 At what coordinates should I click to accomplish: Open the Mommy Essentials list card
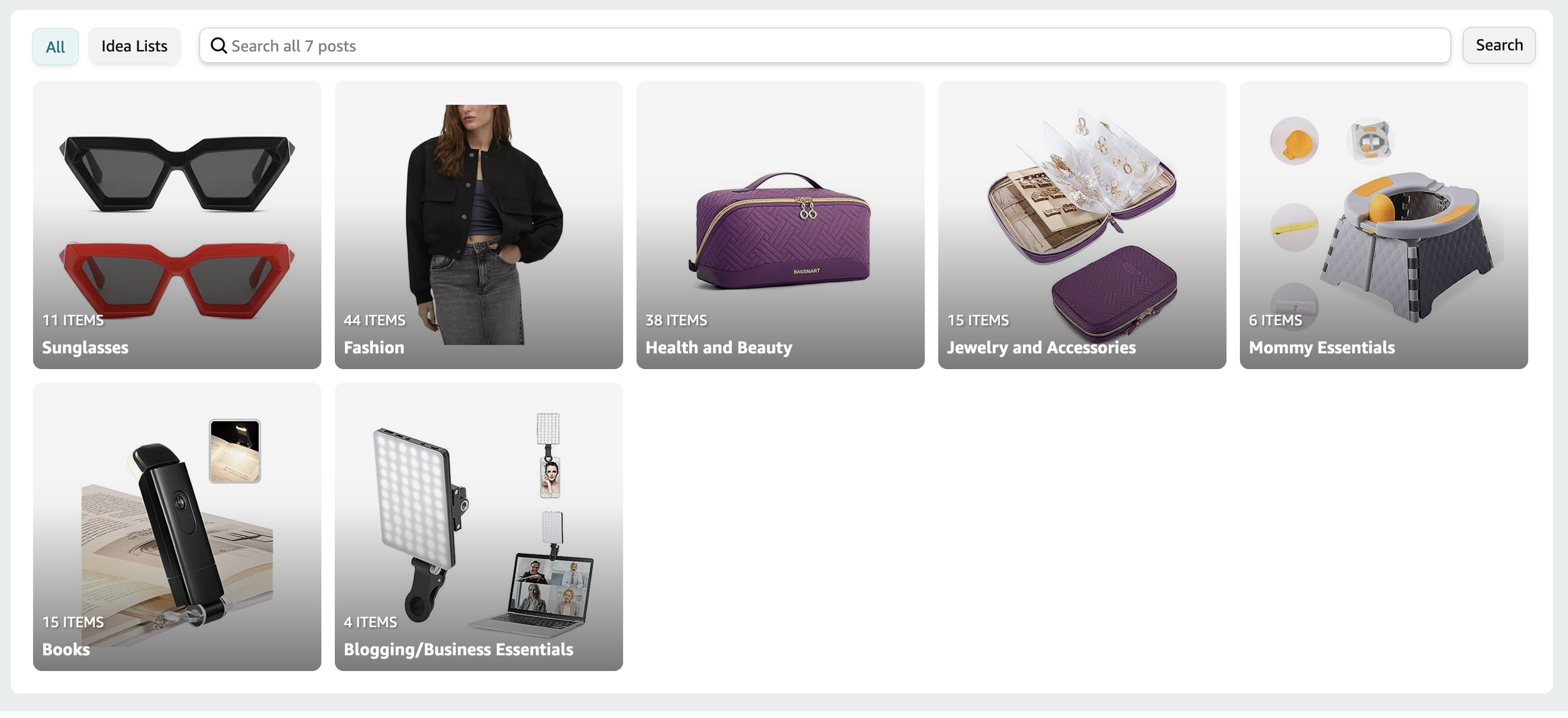click(1384, 225)
